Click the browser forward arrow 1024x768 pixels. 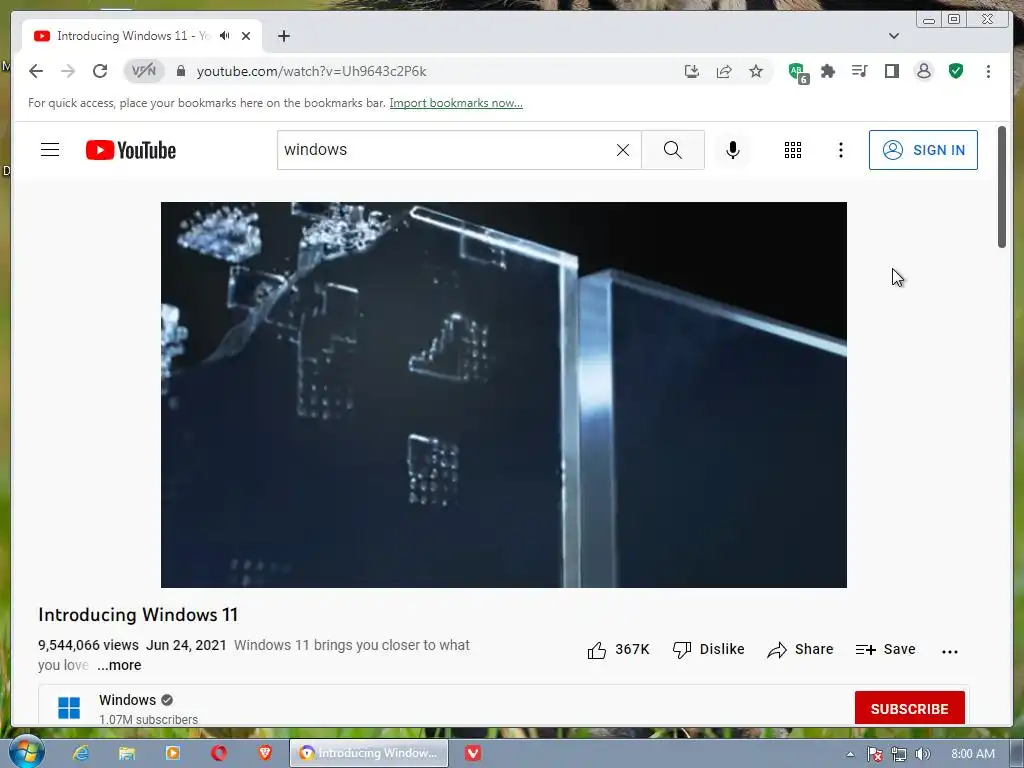(68, 71)
